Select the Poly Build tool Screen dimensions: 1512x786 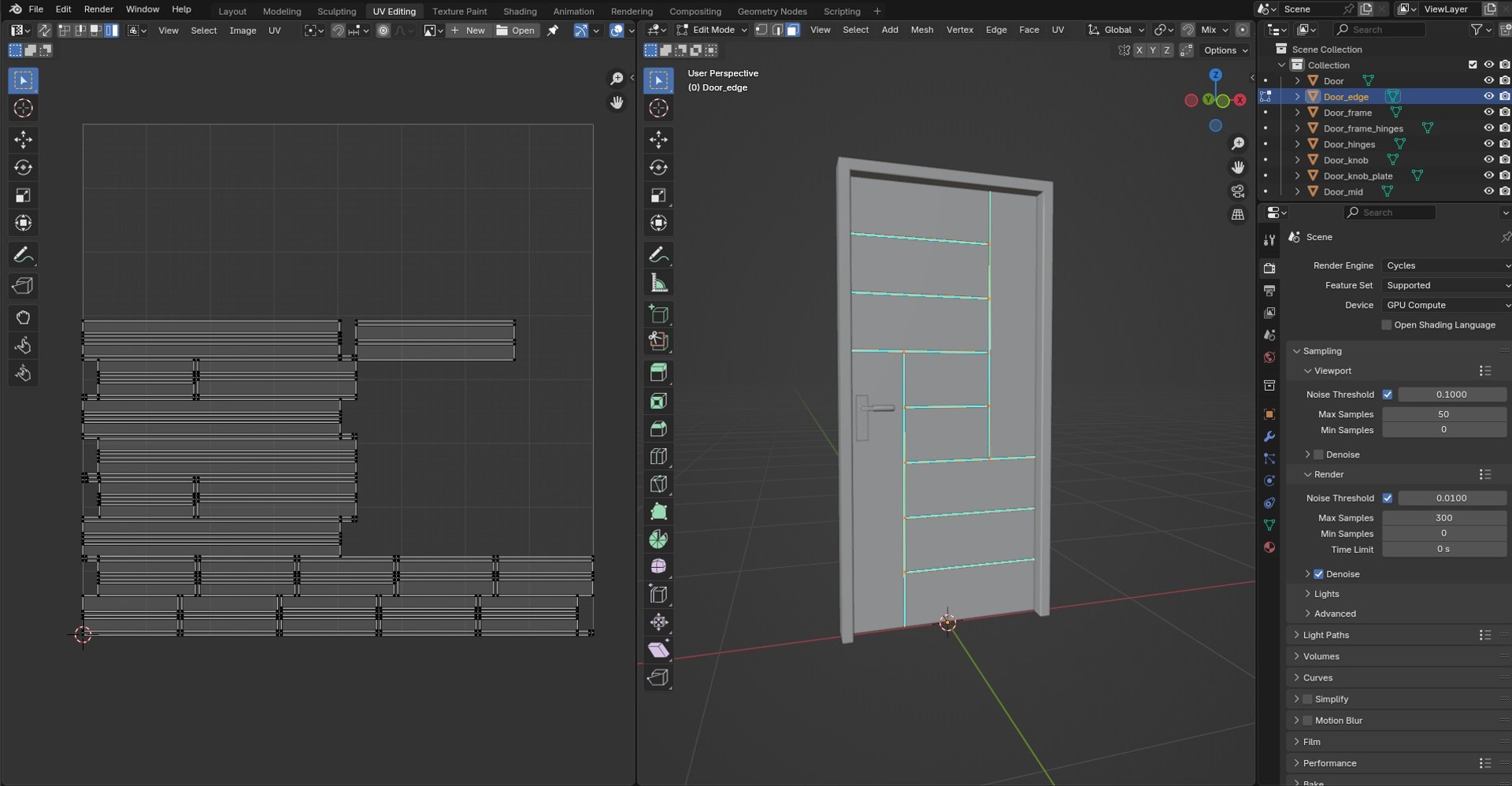click(658, 512)
